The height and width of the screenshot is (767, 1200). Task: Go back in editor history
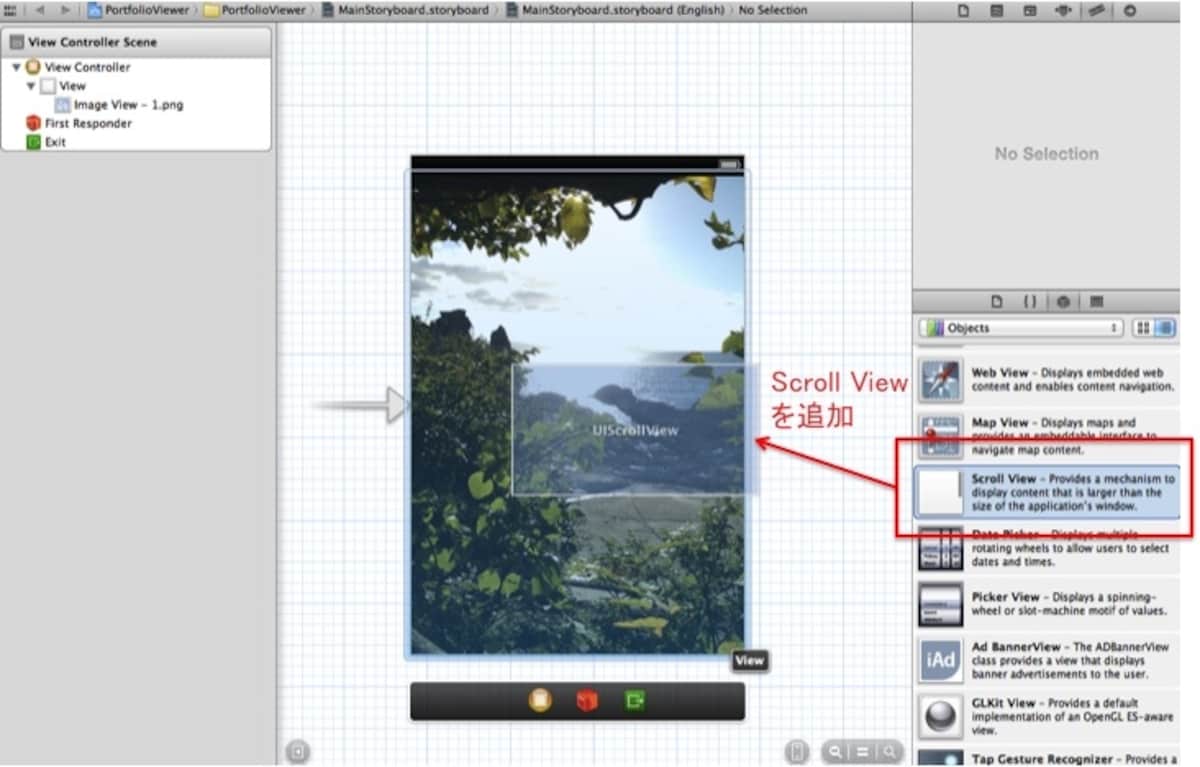pos(40,9)
